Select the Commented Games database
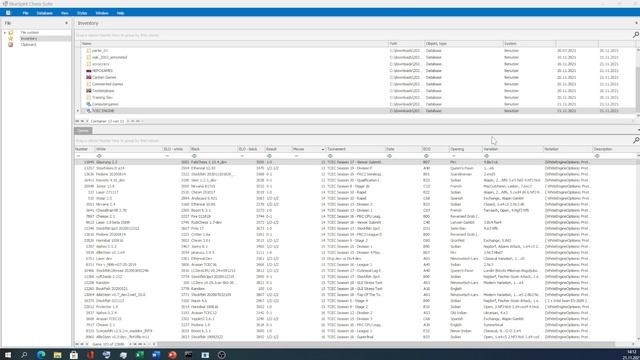 [107, 84]
